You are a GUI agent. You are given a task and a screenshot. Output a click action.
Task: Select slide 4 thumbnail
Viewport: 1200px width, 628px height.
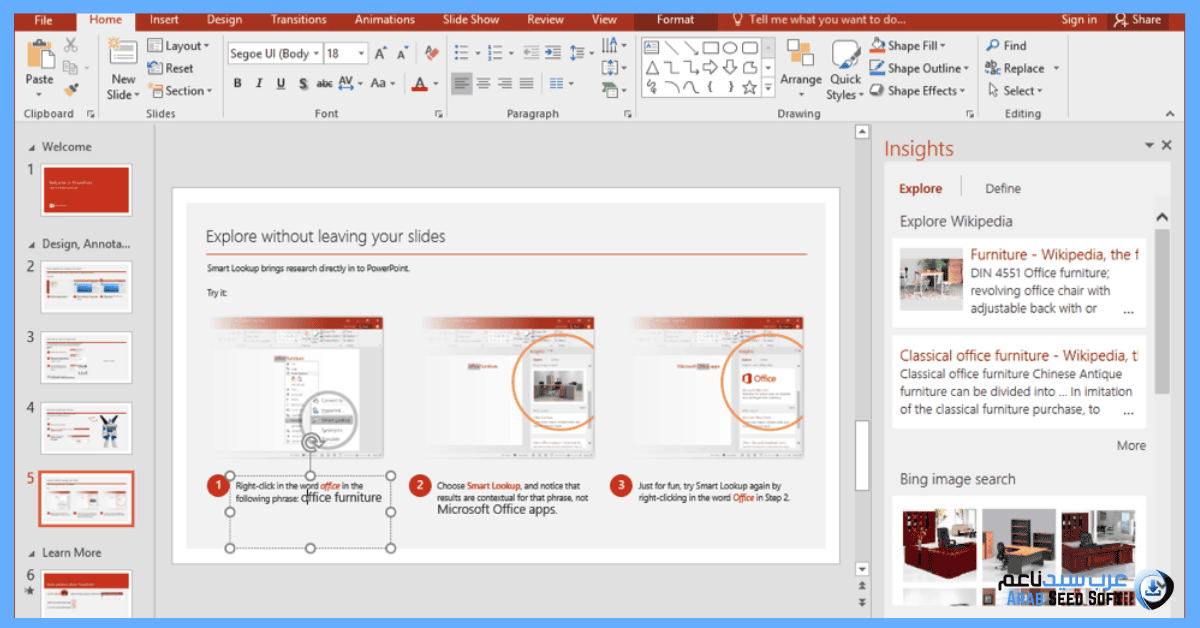[86, 427]
